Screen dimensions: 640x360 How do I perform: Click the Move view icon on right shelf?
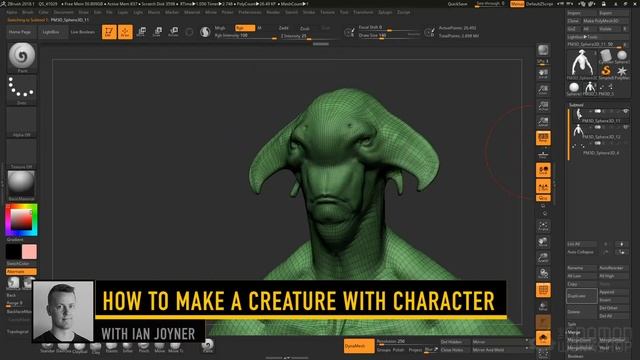pos(543,242)
